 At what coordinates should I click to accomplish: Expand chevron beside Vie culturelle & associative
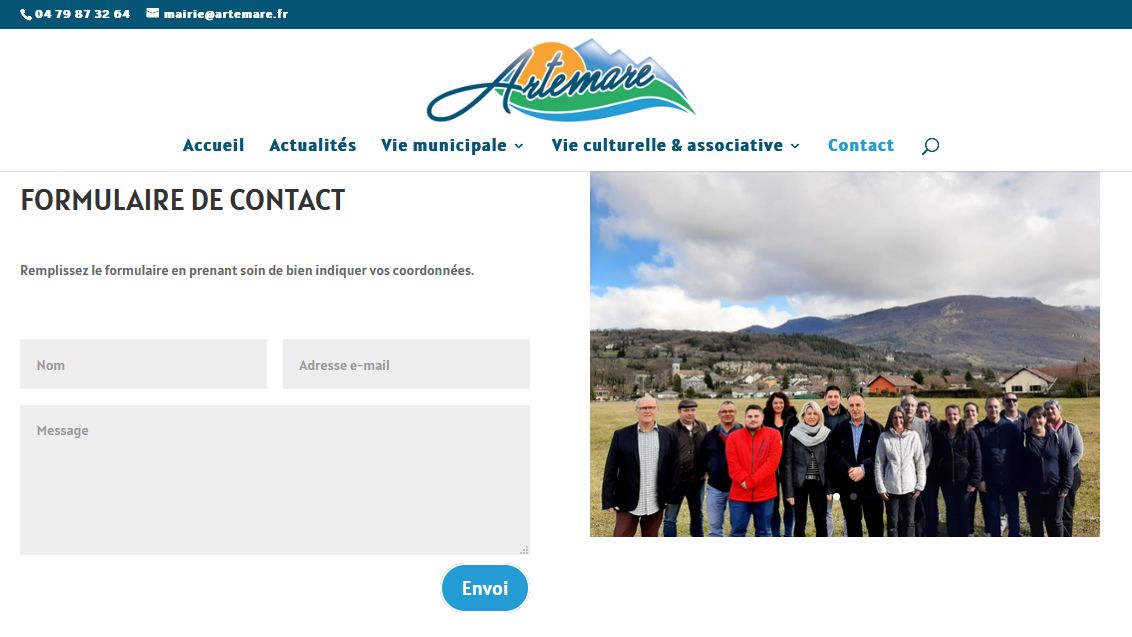[795, 147]
